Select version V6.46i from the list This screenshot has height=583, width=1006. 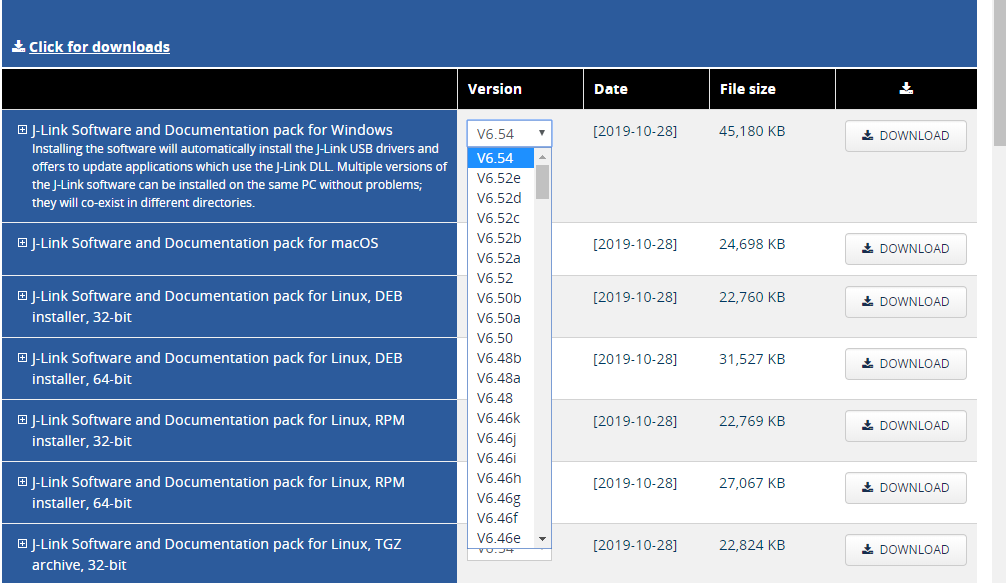(501, 457)
